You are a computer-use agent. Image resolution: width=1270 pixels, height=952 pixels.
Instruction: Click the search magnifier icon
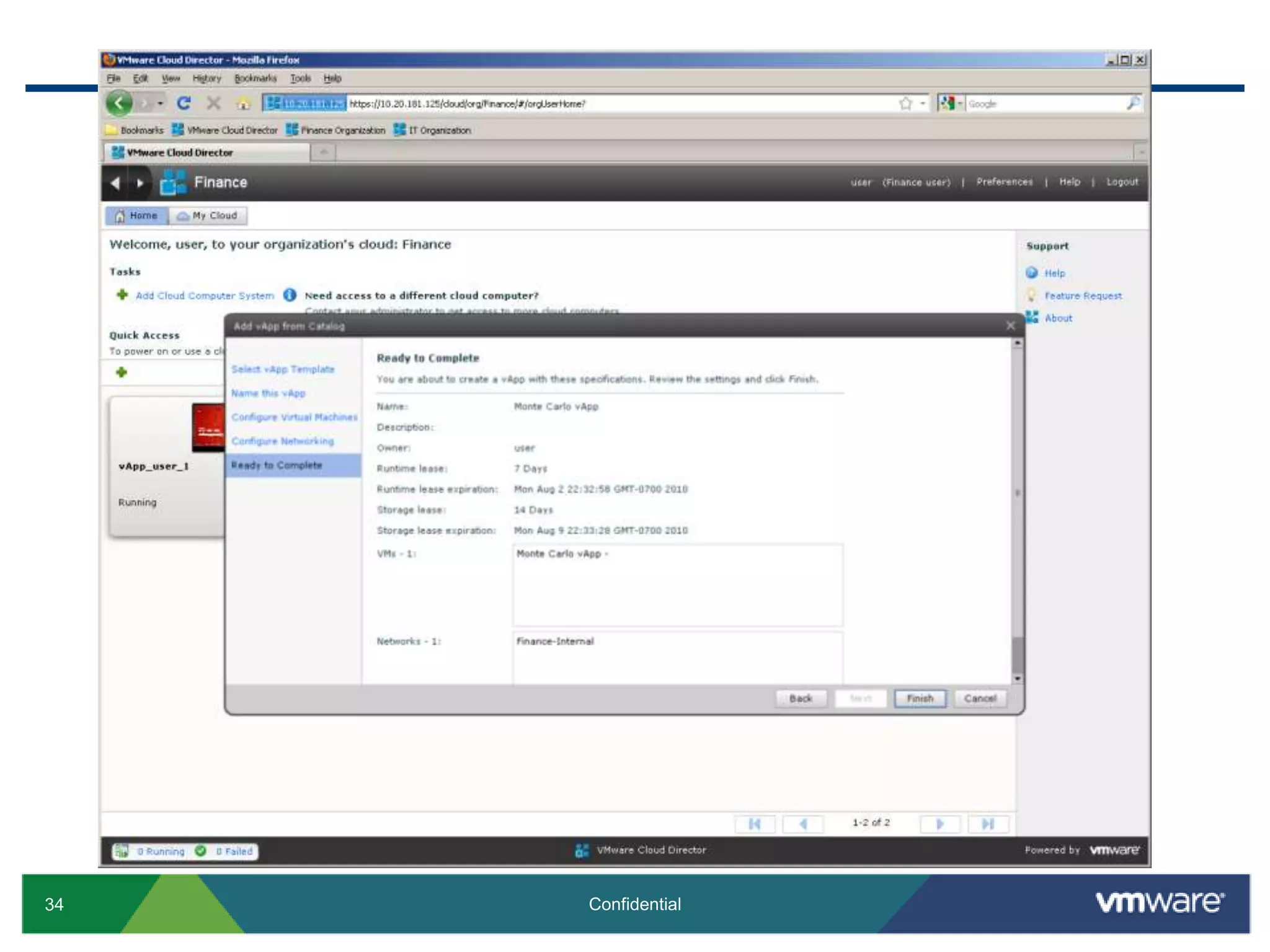[1132, 104]
